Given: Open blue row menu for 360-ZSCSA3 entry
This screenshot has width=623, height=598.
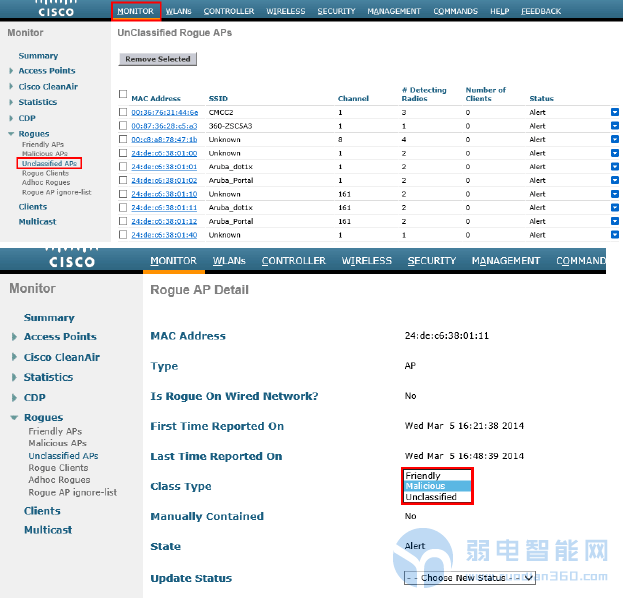Looking at the screenshot, I should tap(615, 127).
